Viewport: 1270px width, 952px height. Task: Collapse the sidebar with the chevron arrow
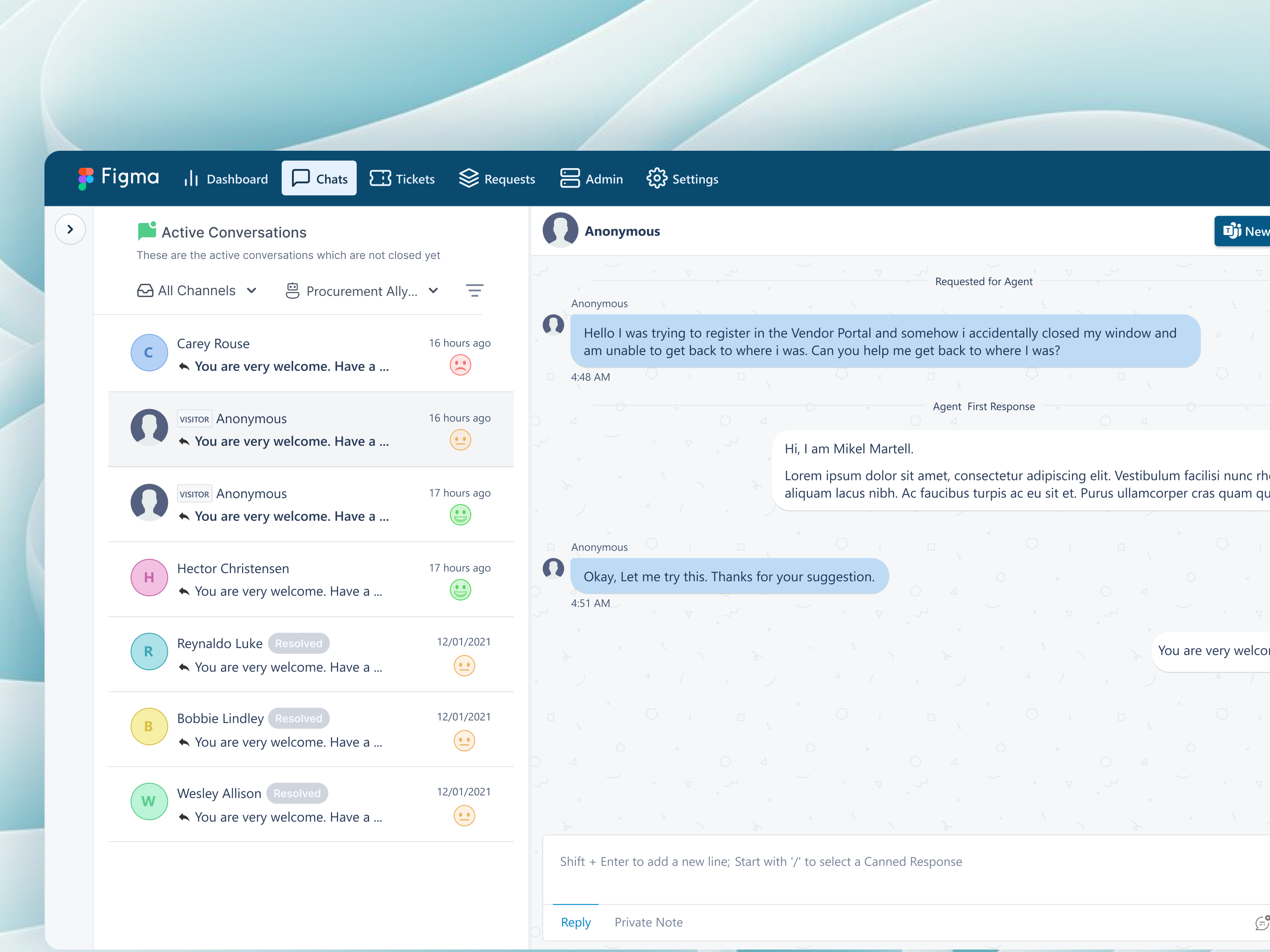(70, 229)
